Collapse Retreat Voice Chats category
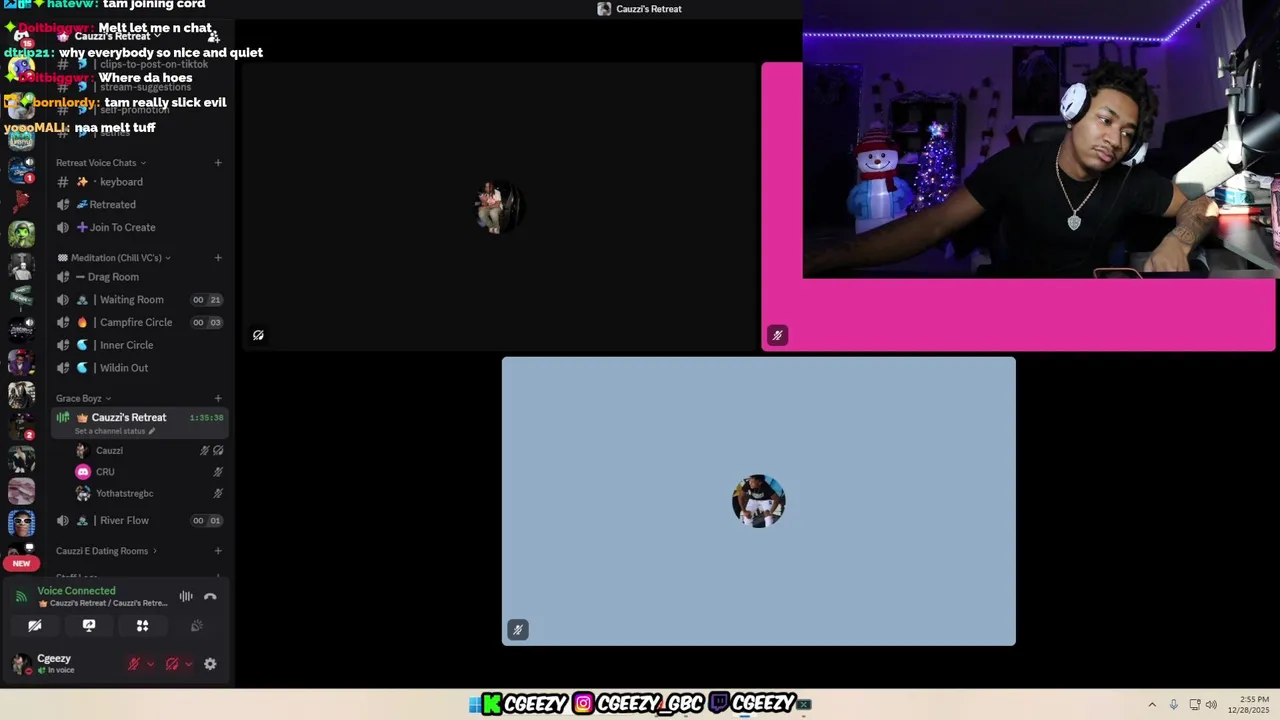 pyautogui.click(x=100, y=163)
